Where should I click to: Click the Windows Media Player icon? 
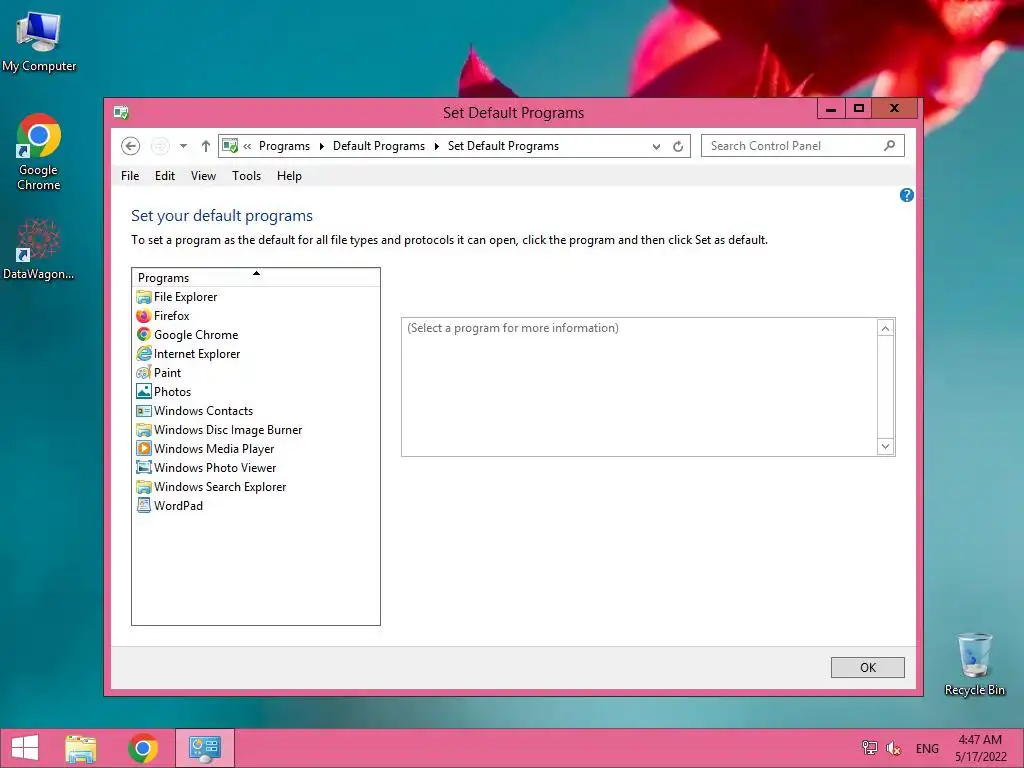[144, 449]
